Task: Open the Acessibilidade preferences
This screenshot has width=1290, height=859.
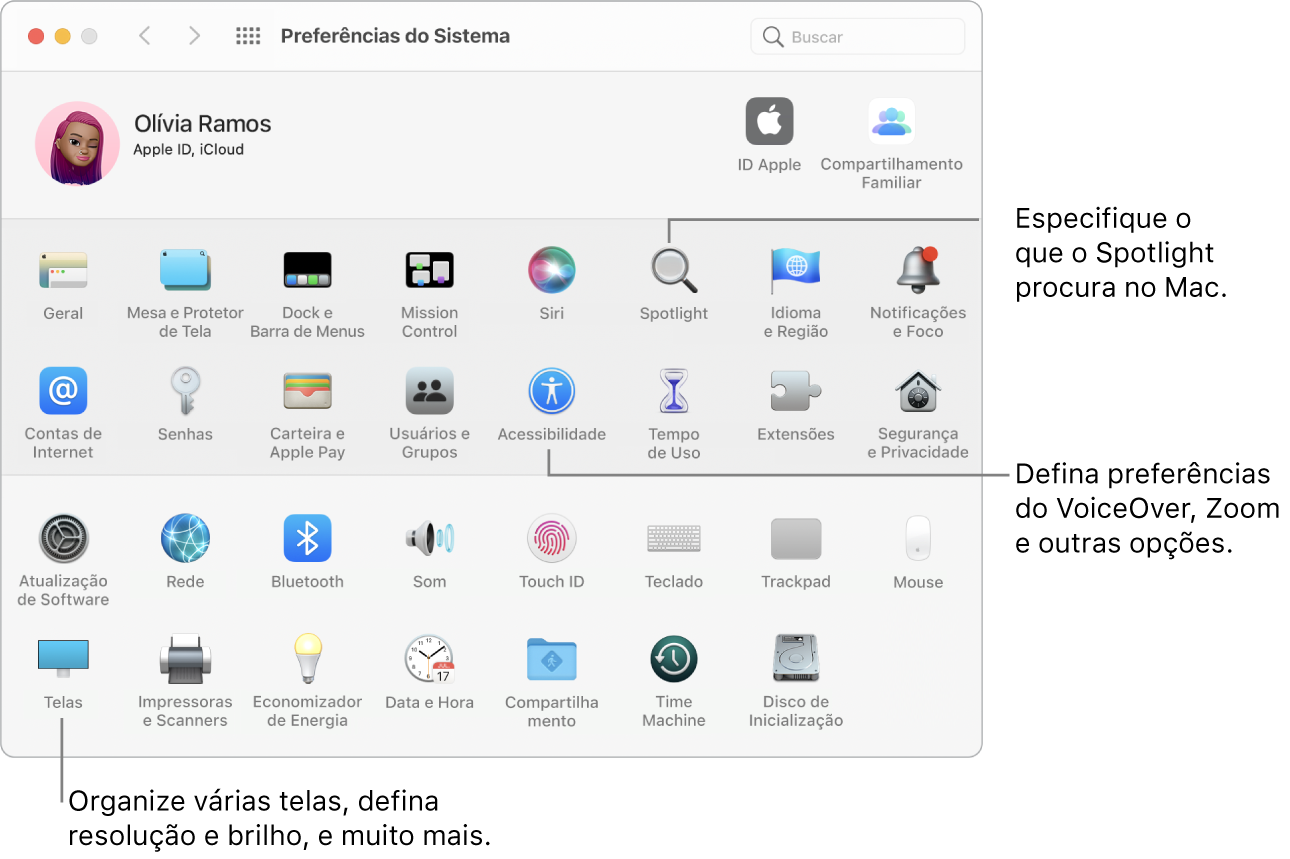Action: pyautogui.click(x=552, y=391)
